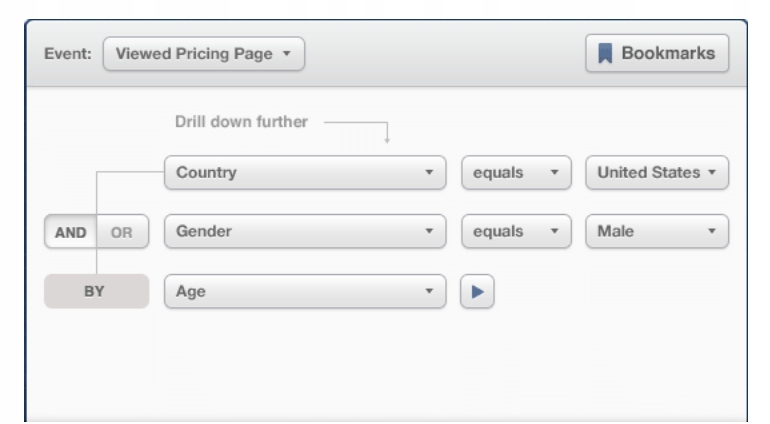The height and width of the screenshot is (424, 770).
Task: Toggle the BY grouping button
Action: (x=96, y=292)
